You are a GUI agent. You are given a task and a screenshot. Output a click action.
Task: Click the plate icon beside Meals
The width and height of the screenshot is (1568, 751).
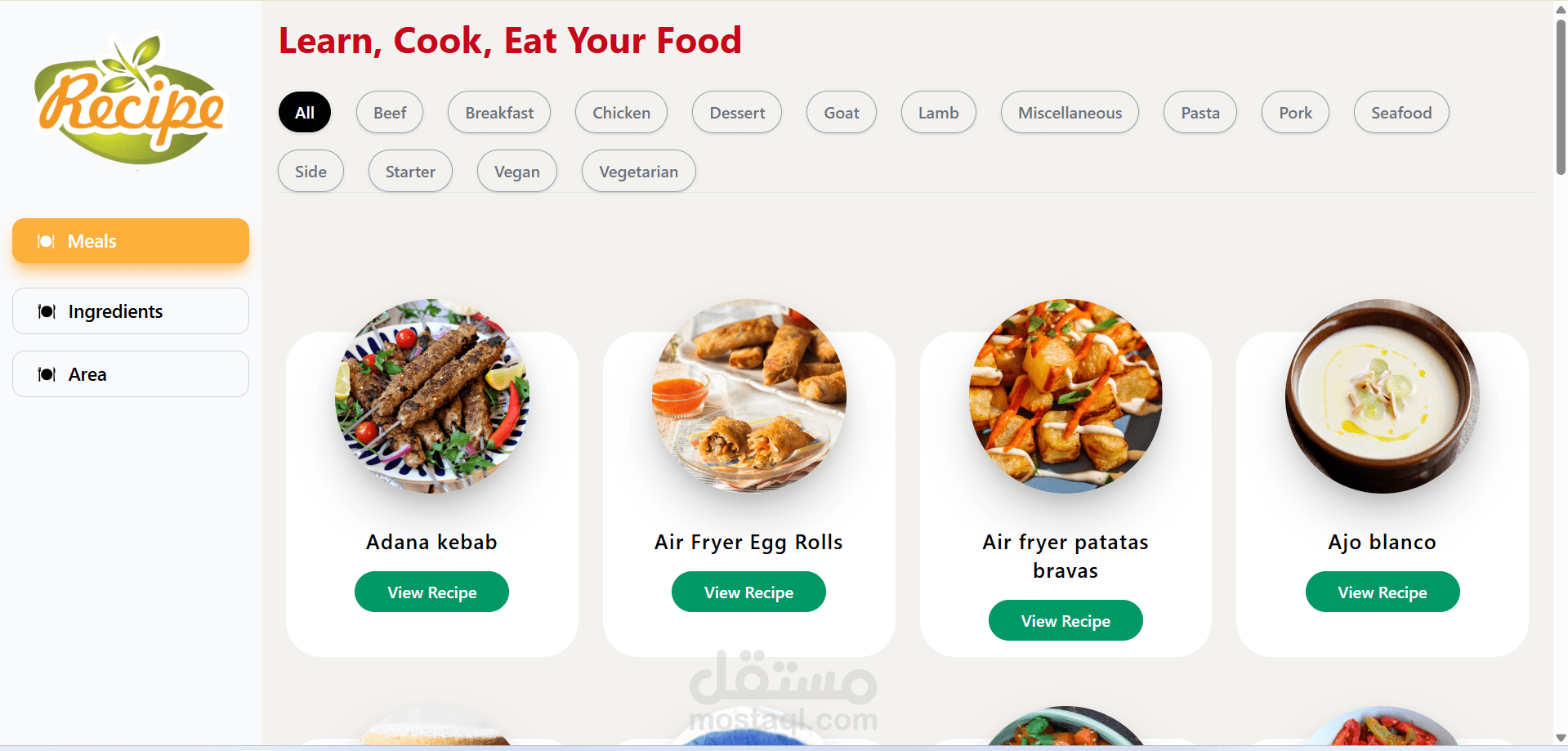(47, 241)
